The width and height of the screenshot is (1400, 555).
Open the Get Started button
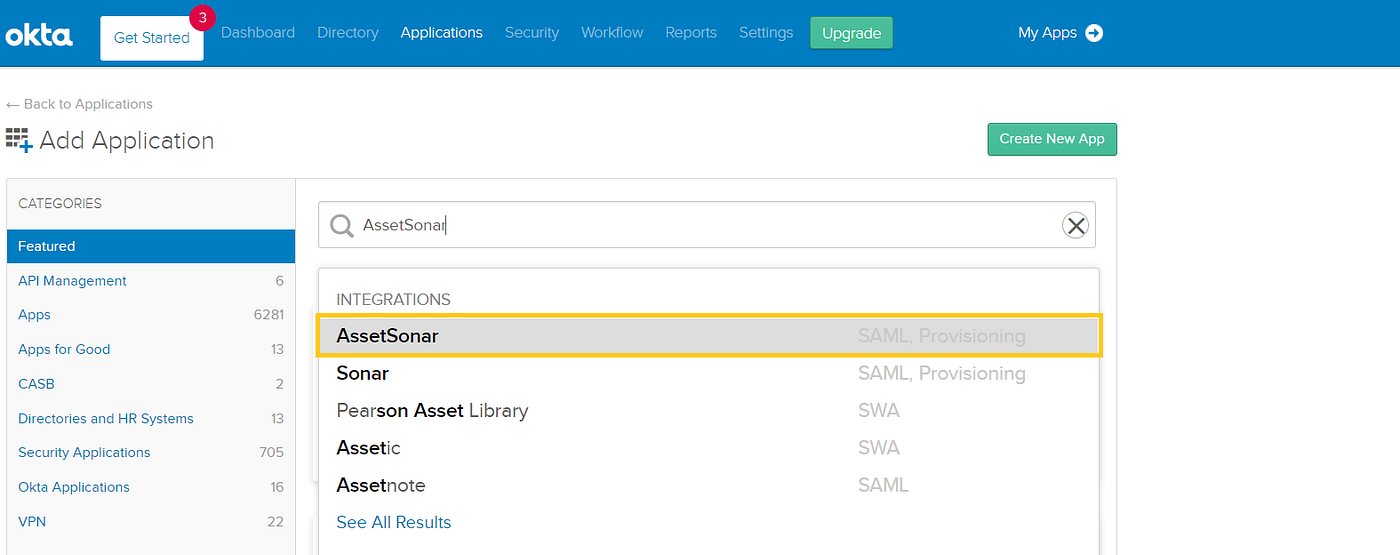(x=152, y=38)
